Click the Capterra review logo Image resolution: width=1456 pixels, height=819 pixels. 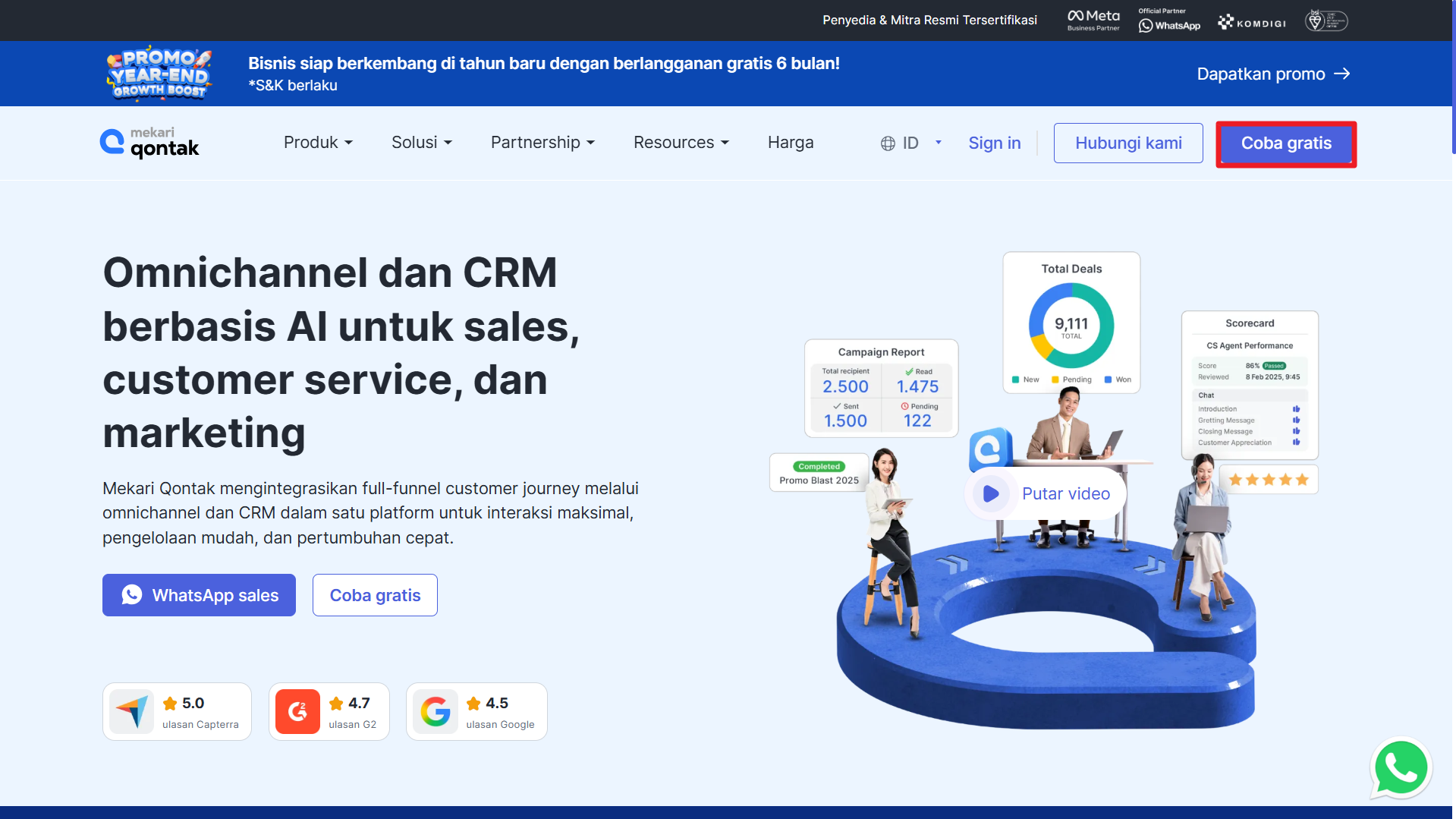click(132, 712)
